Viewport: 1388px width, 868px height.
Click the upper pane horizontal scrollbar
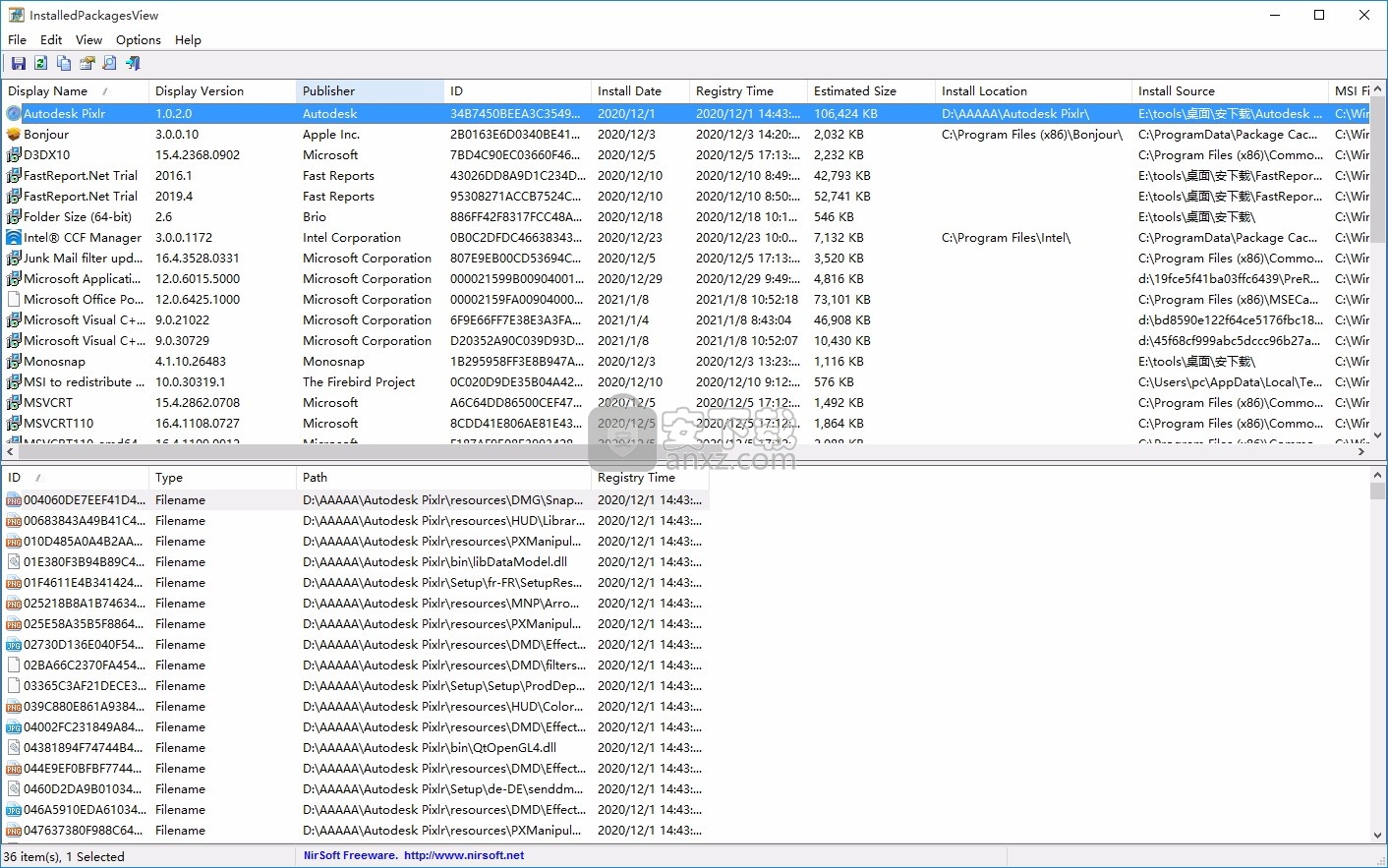pos(685,452)
